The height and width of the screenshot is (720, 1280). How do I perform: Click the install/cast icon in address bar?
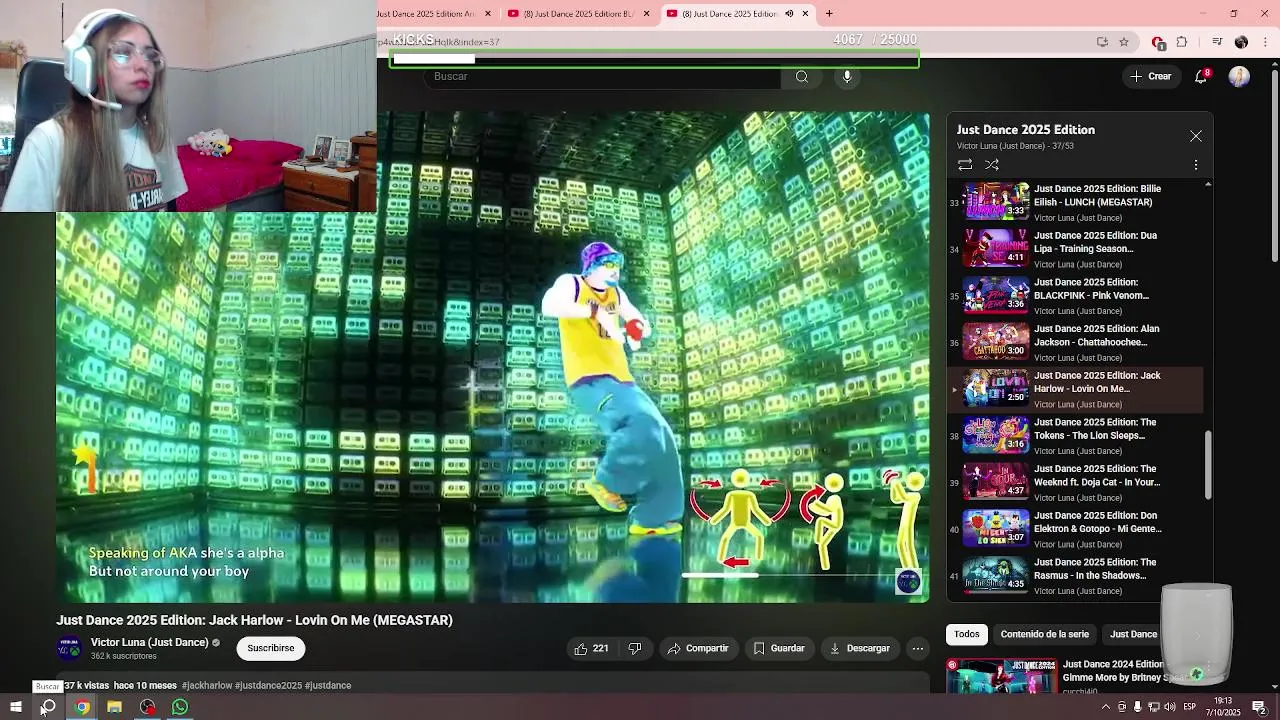point(1102,42)
